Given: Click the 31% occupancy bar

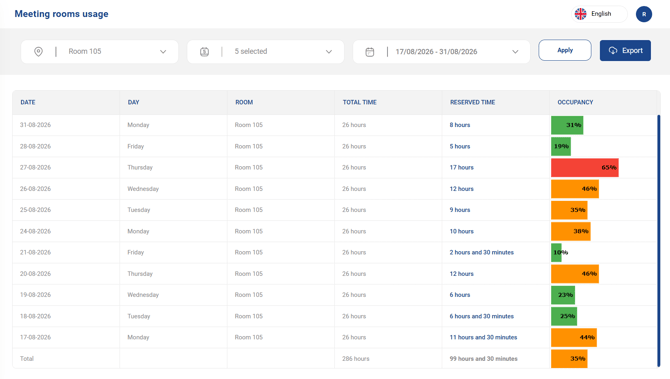Looking at the screenshot, I should (567, 125).
